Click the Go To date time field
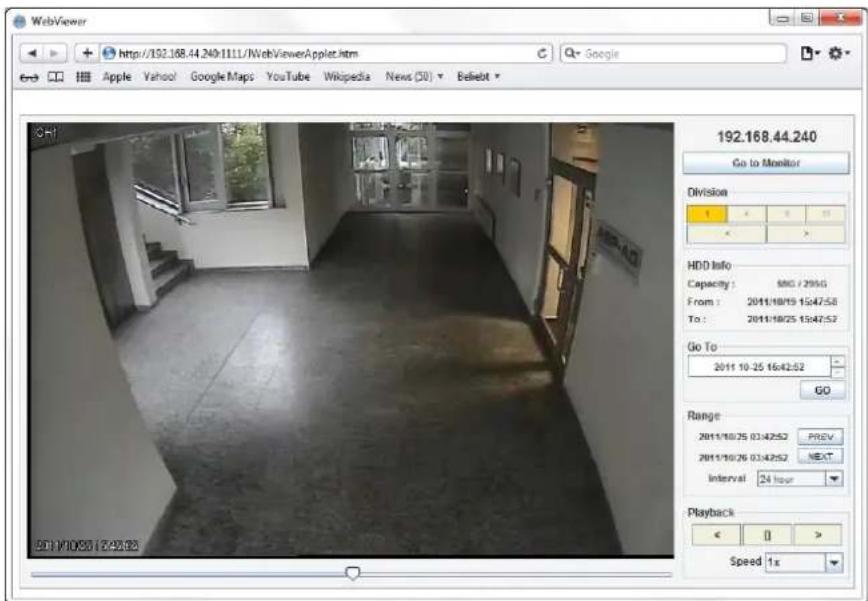868x601 pixels. tap(759, 367)
